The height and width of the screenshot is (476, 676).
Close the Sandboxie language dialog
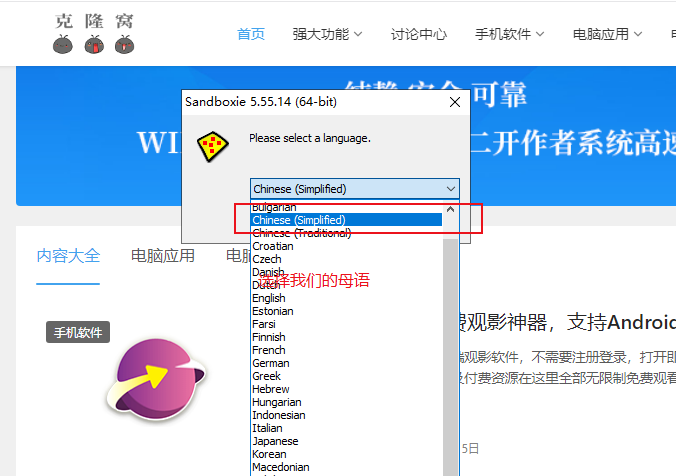(x=455, y=102)
